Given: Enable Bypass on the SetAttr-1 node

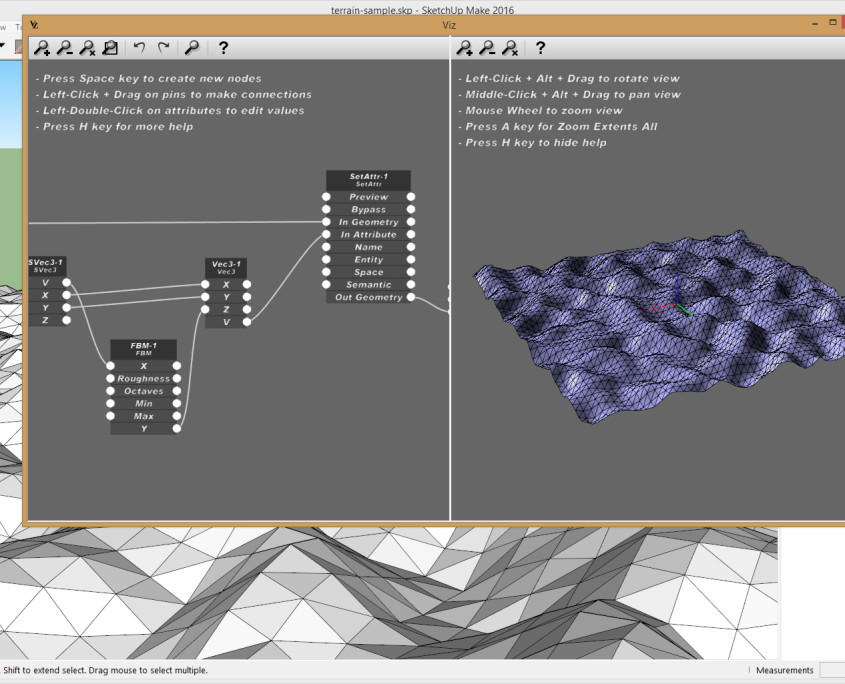Looking at the screenshot, I should 326,209.
